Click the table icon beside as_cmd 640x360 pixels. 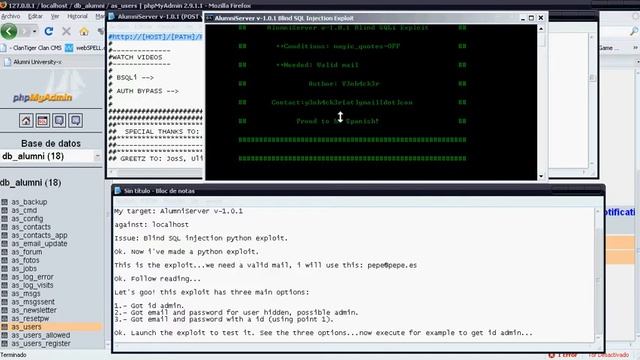pos(4,211)
